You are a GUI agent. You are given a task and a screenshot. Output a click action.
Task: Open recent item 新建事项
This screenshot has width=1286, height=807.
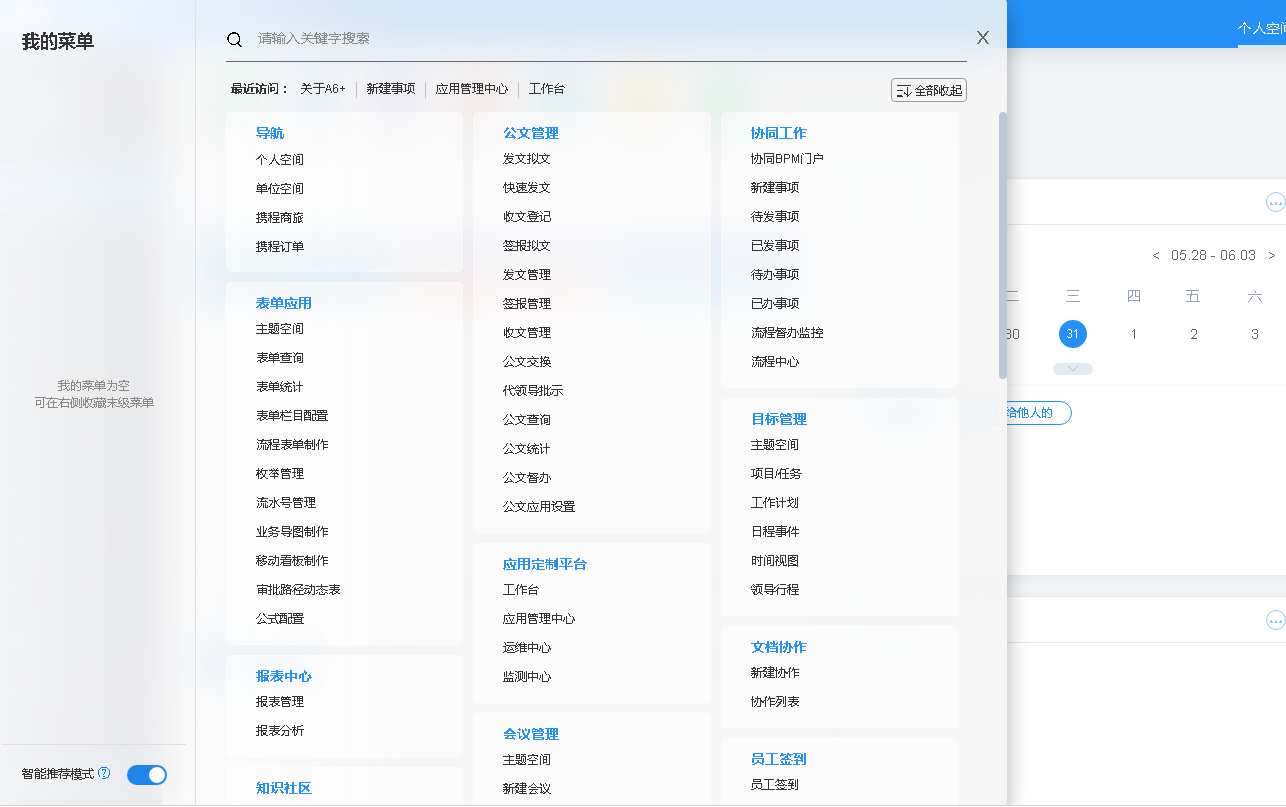(391, 89)
